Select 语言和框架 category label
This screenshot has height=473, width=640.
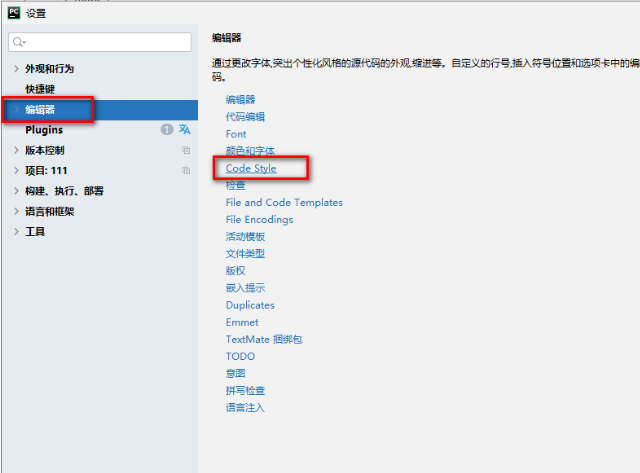[50, 211]
